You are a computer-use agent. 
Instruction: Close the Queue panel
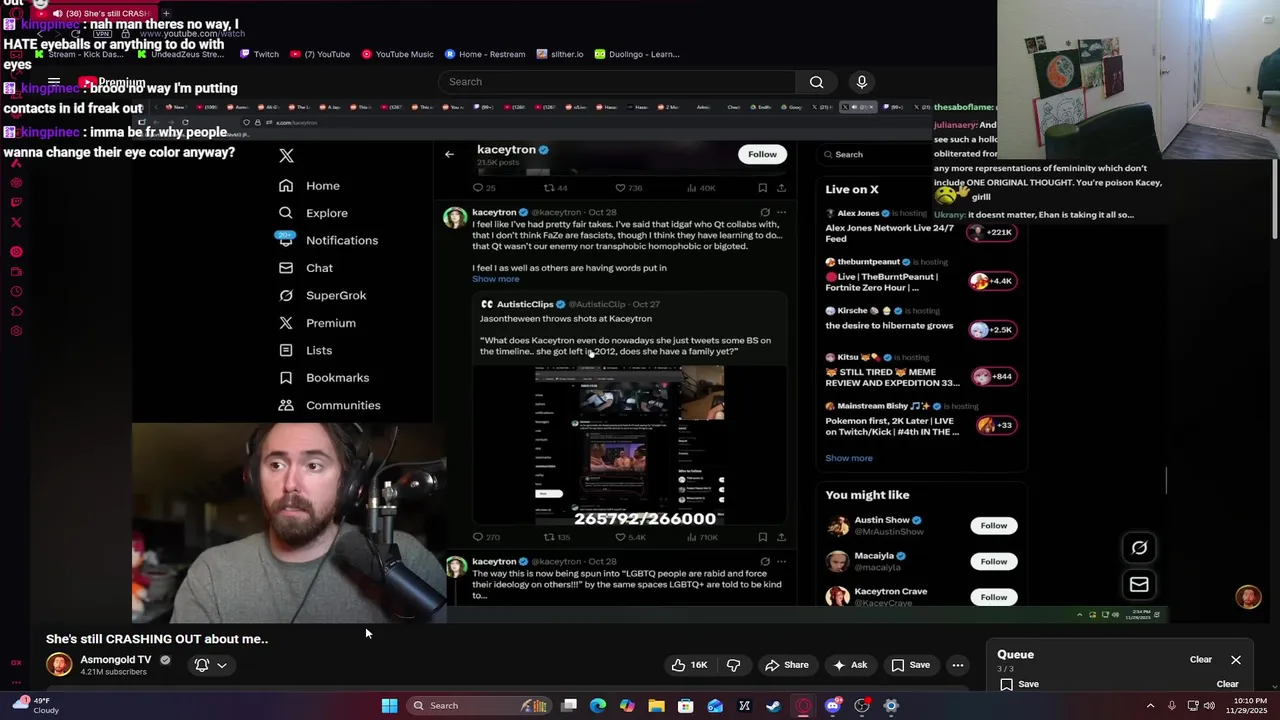tap(1236, 660)
